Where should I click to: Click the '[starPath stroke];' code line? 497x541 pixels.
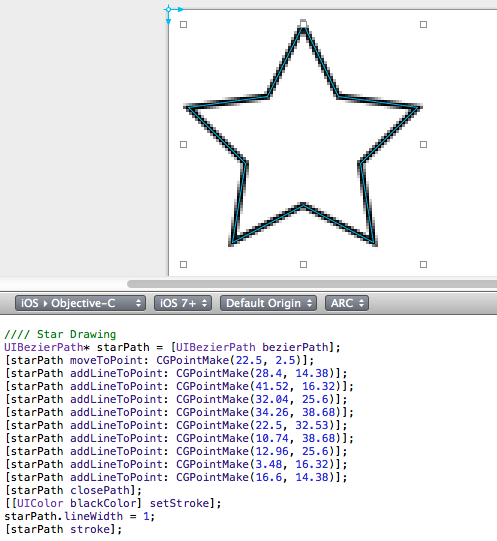click(x=64, y=530)
